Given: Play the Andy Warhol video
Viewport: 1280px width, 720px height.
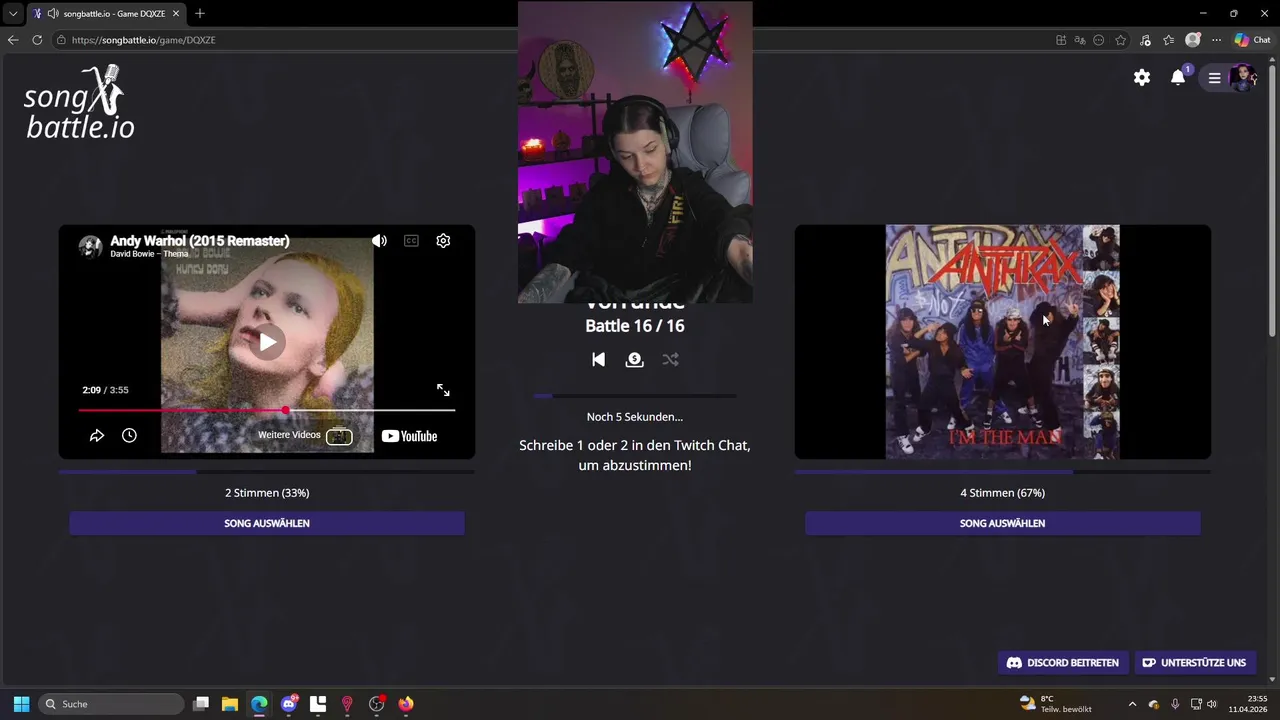Looking at the screenshot, I should coord(267,342).
